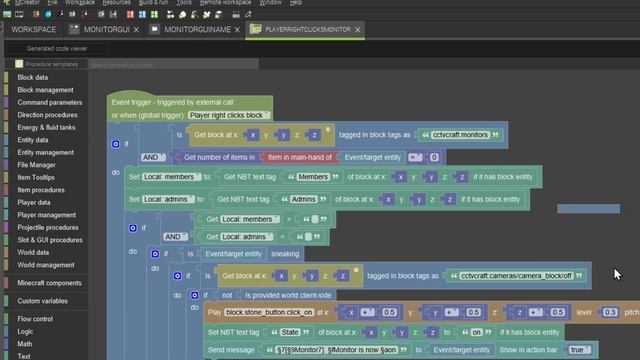Open the Tools menu

pyautogui.click(x=184, y=2)
